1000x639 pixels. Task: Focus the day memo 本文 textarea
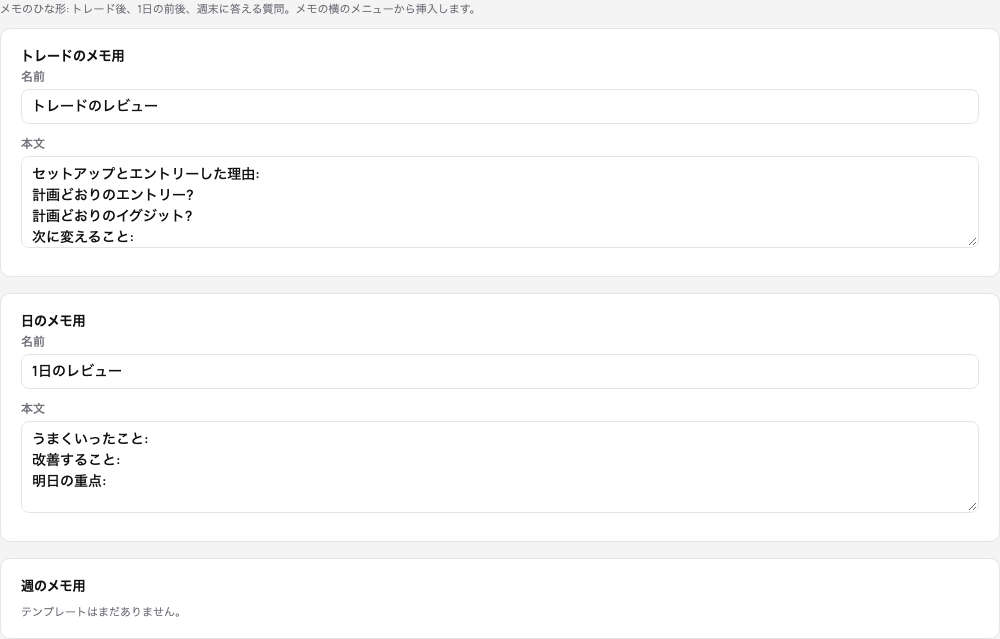tap(499, 467)
